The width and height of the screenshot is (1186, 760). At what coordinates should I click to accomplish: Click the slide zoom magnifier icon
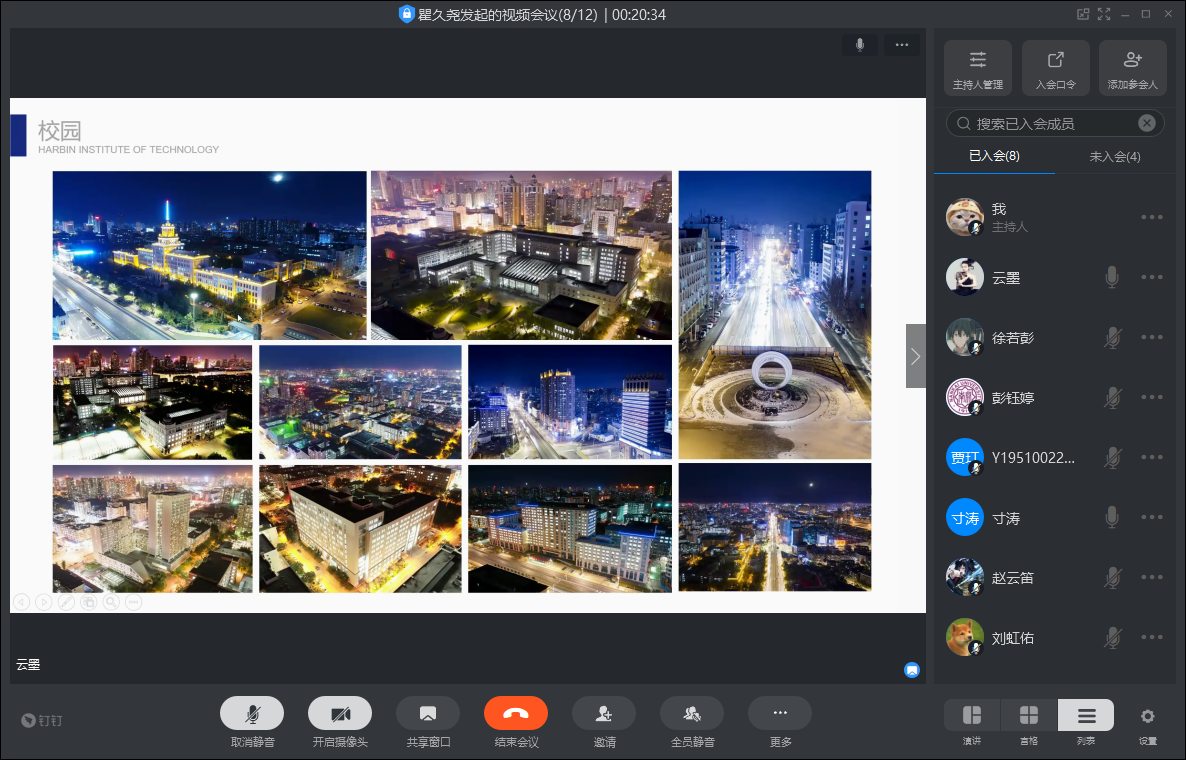pos(111,602)
